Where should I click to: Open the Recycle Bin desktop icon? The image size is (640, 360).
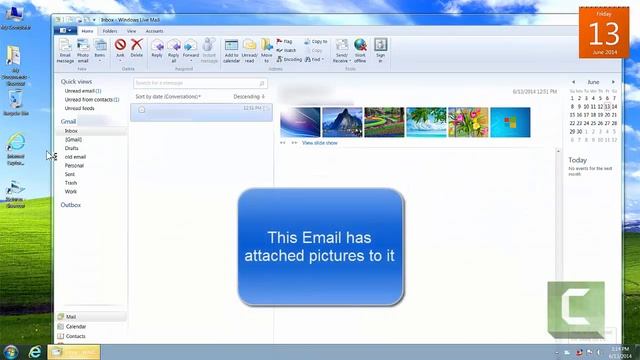pyautogui.click(x=16, y=103)
